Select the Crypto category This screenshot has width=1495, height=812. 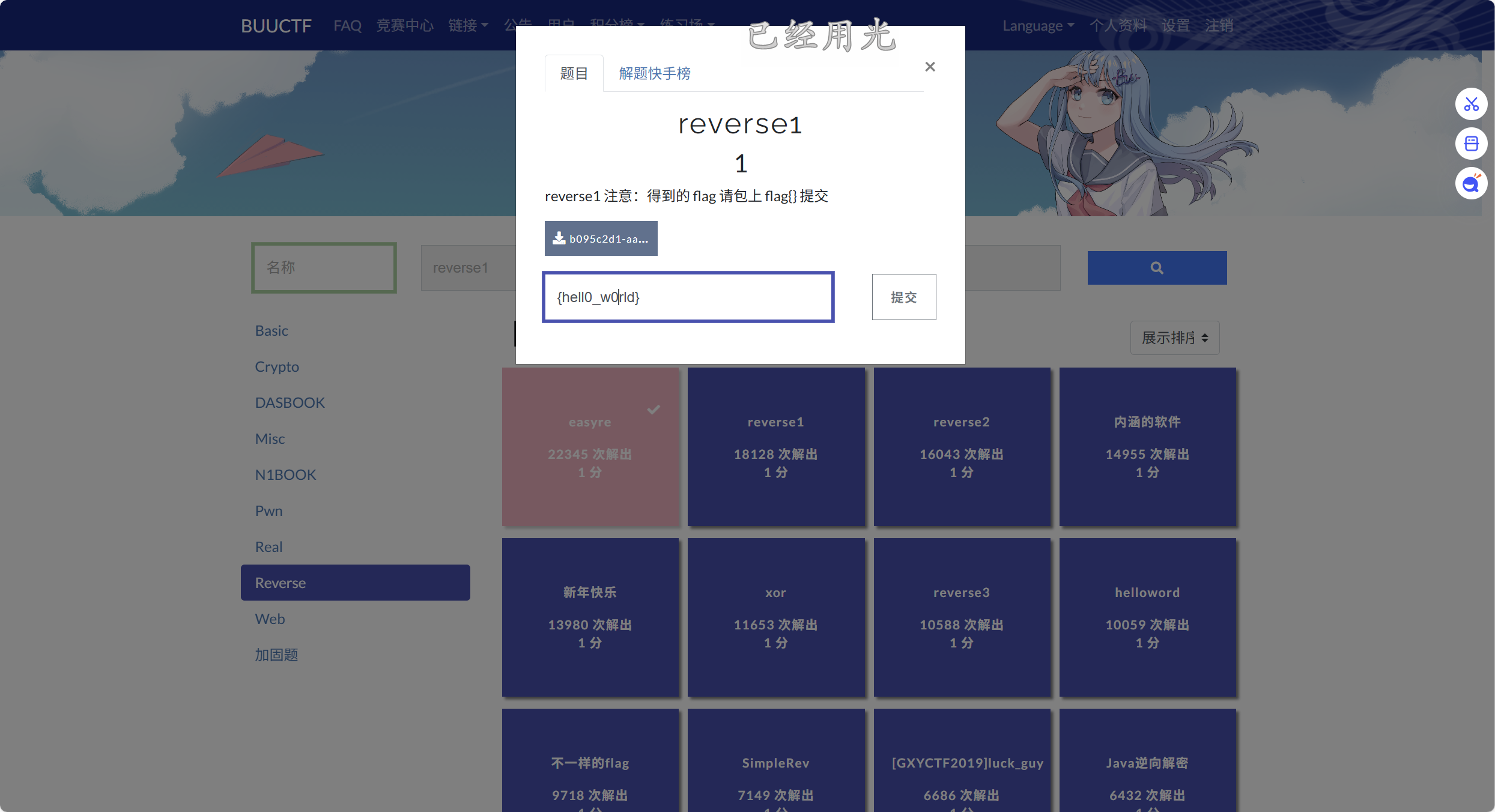click(x=277, y=366)
